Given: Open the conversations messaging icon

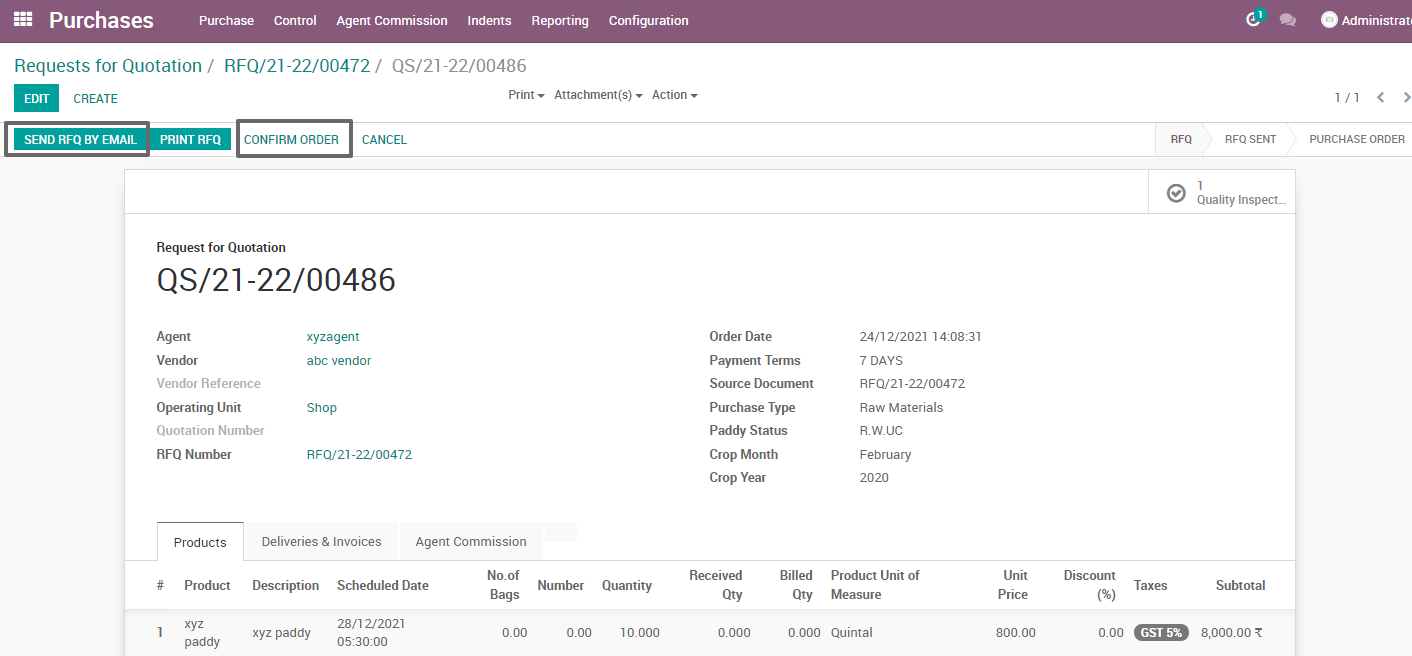Looking at the screenshot, I should pyautogui.click(x=1288, y=20).
